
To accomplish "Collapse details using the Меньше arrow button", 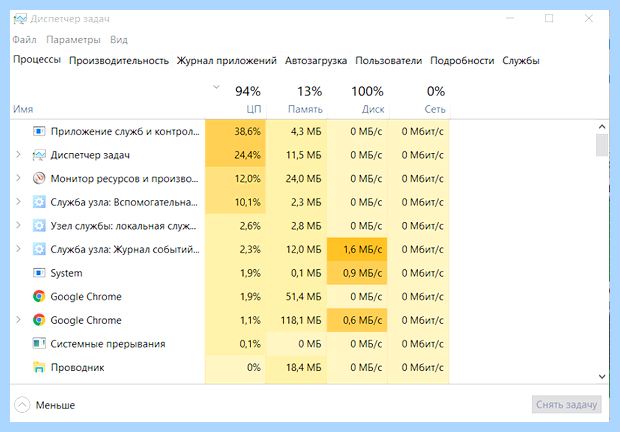I will coord(22,405).
